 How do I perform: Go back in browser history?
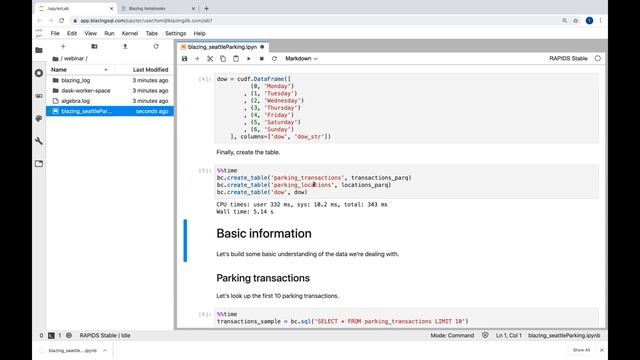40,20
